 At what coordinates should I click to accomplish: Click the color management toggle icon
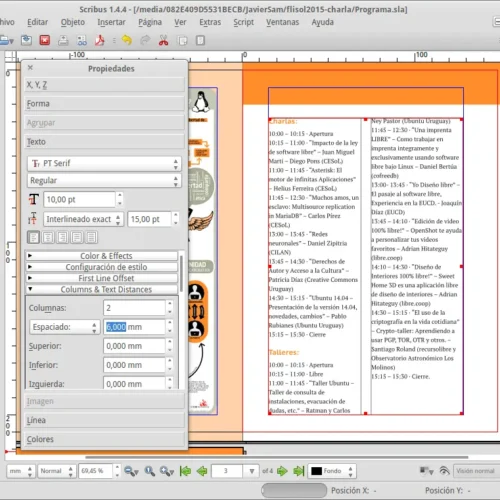[426, 471]
